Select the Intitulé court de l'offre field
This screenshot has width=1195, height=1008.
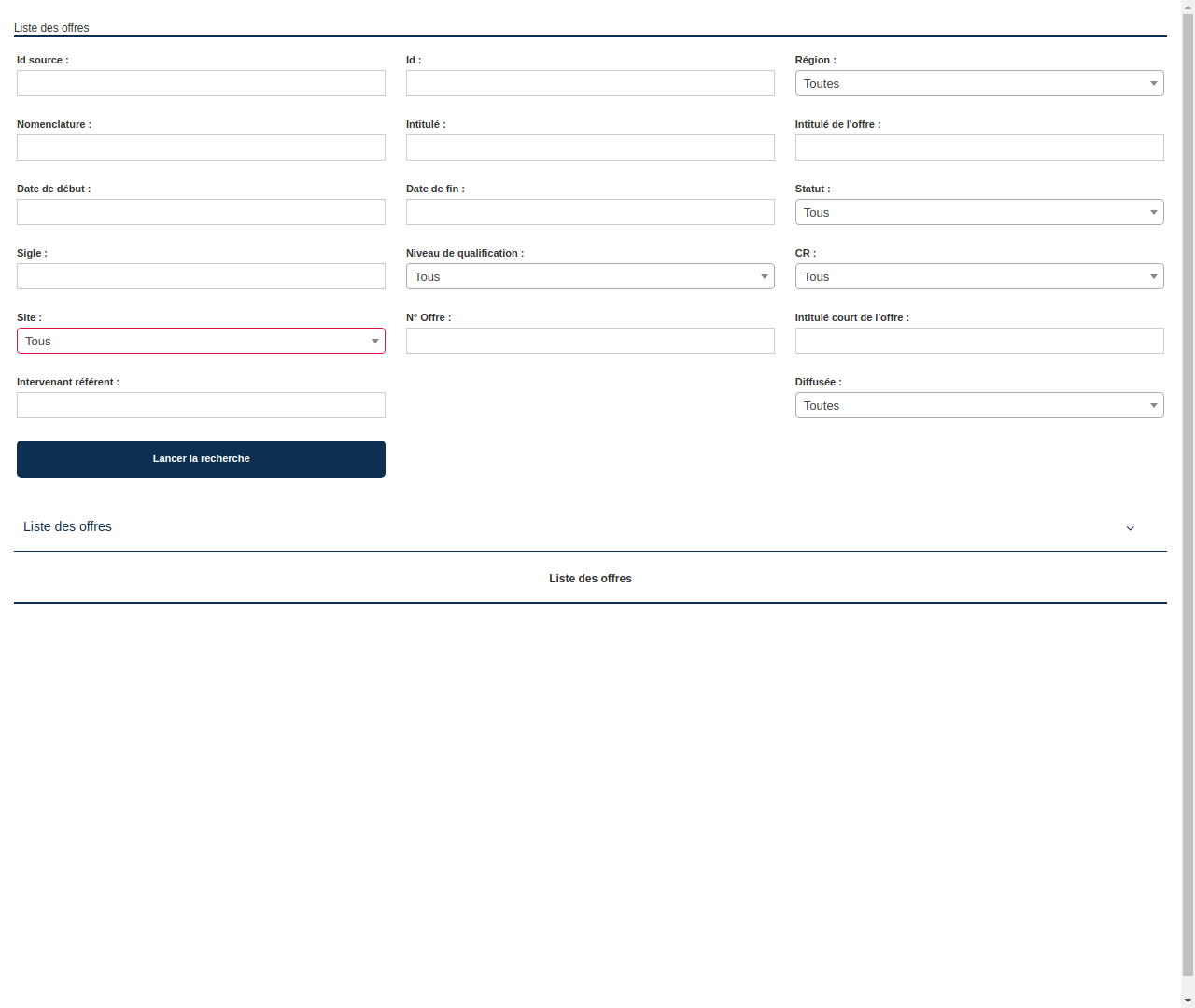(x=978, y=341)
